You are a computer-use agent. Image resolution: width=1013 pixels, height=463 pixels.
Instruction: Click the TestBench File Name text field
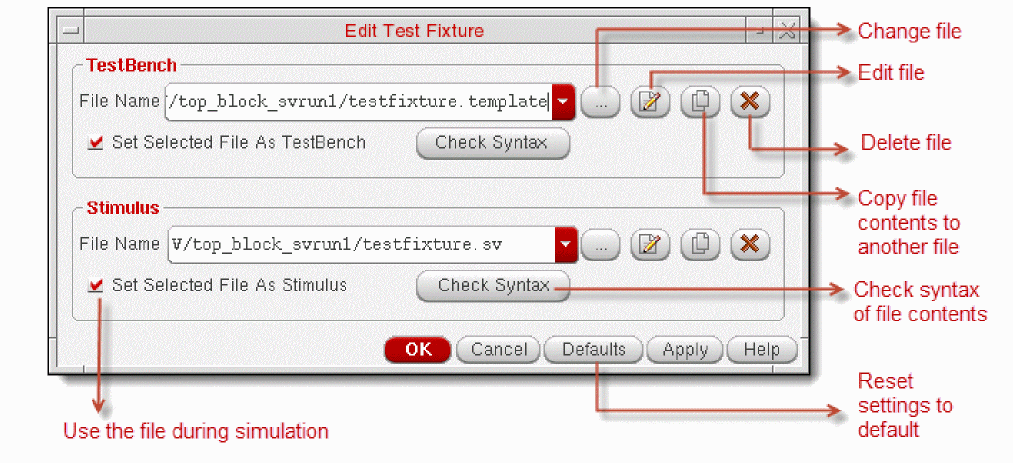point(358,102)
